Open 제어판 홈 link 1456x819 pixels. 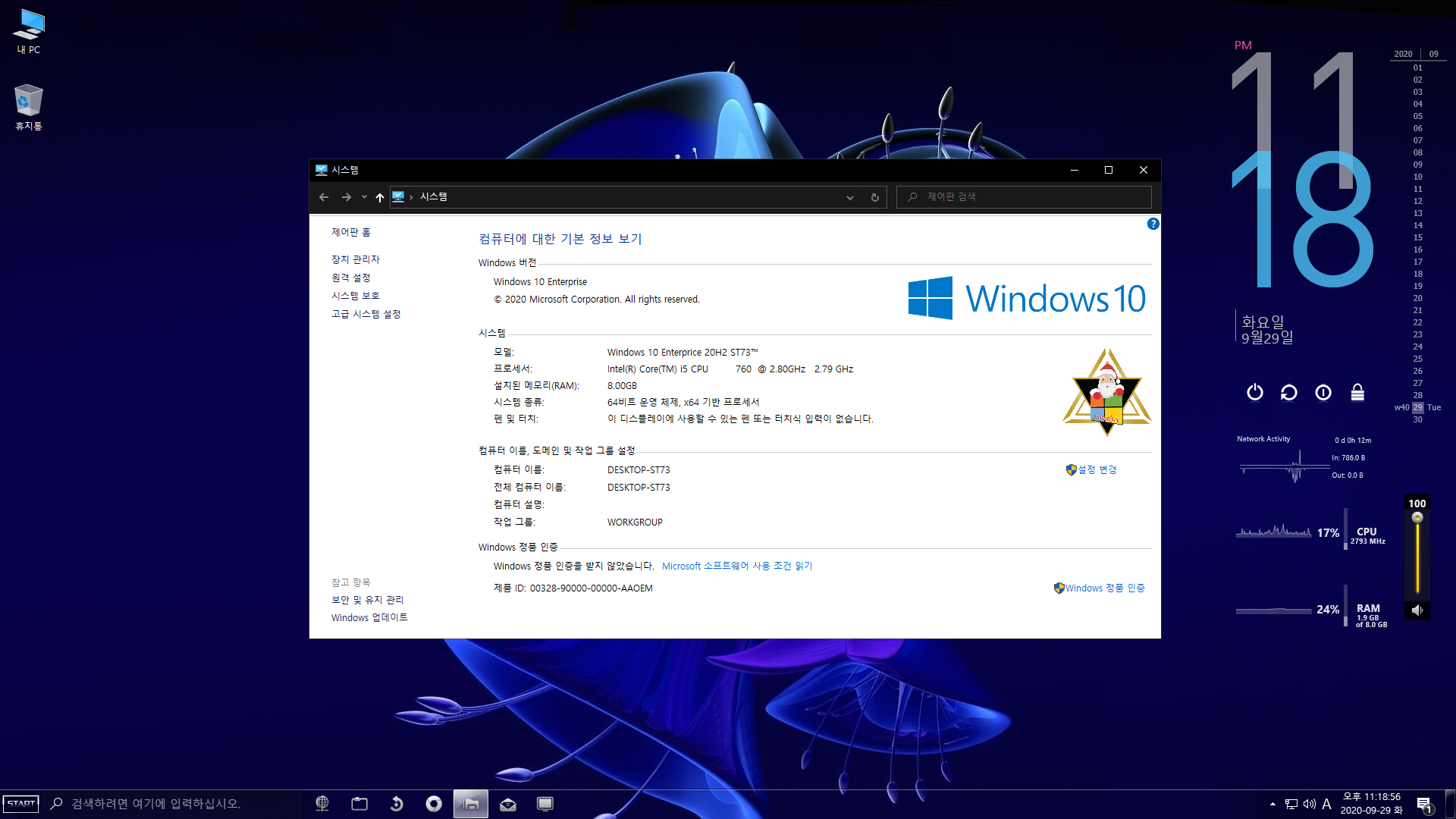coord(350,232)
